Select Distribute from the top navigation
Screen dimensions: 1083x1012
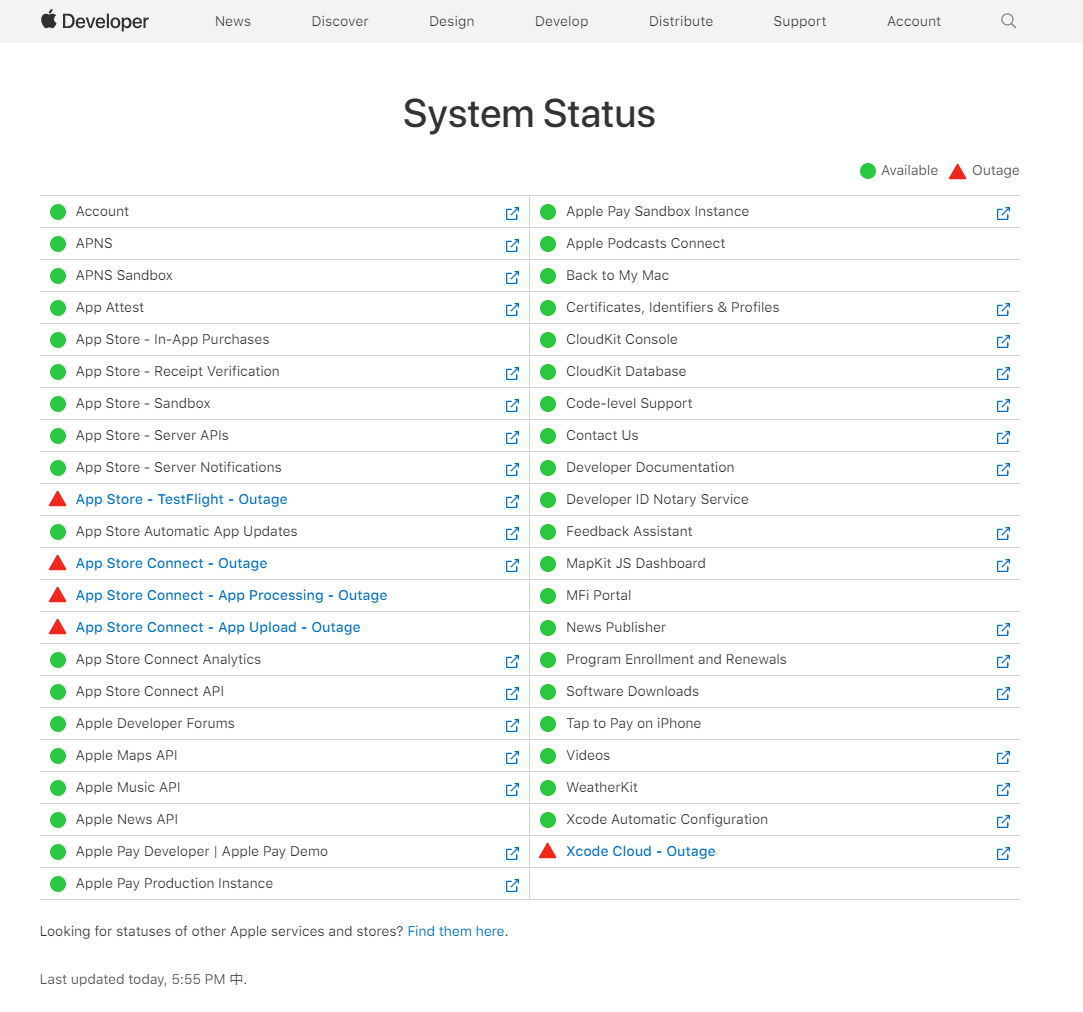pos(680,21)
